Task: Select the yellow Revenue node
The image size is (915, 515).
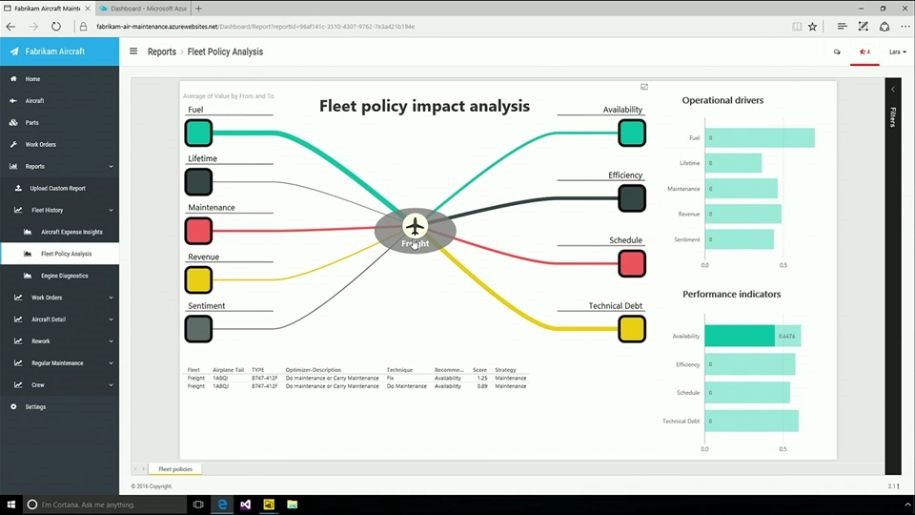Action: point(198,280)
